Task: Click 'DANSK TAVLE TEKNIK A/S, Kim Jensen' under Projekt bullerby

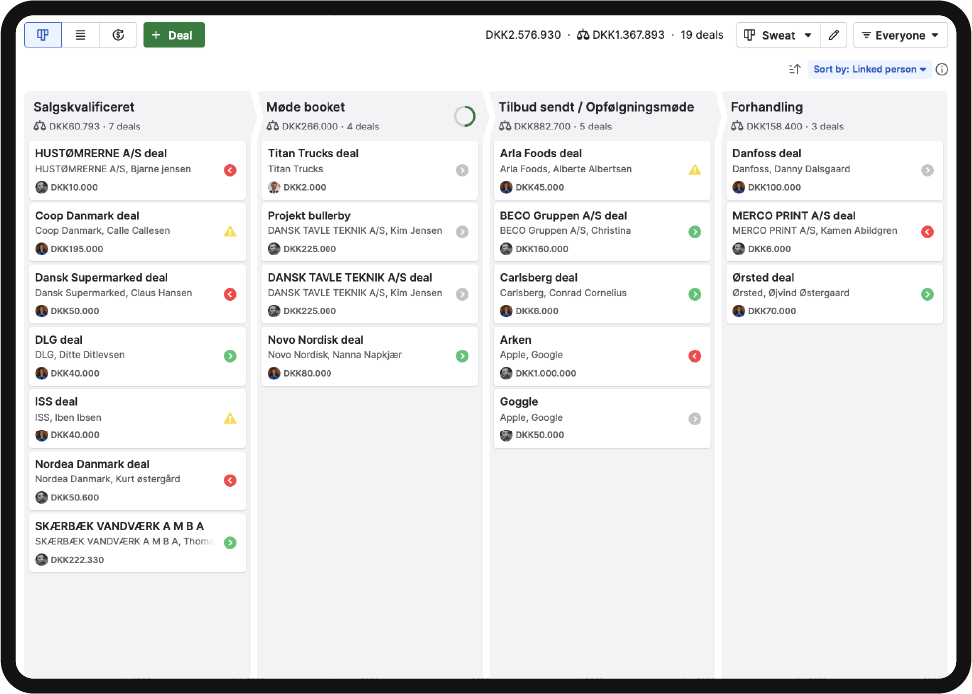Action: pos(355,231)
